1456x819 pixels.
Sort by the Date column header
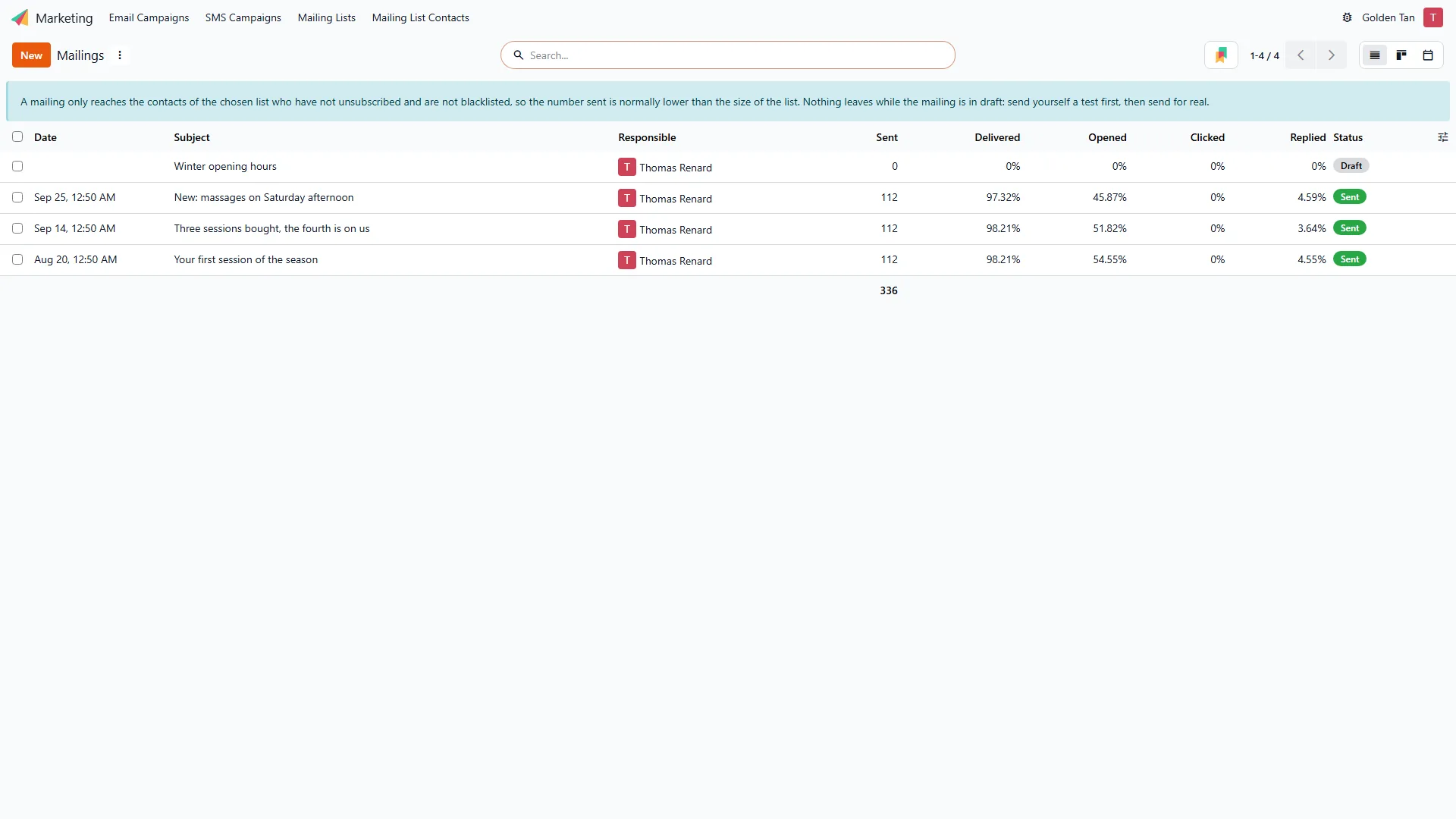(45, 137)
